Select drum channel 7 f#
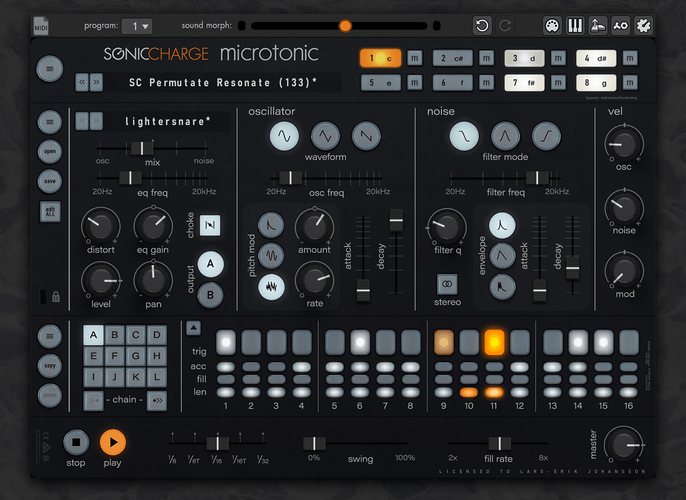 (x=524, y=82)
